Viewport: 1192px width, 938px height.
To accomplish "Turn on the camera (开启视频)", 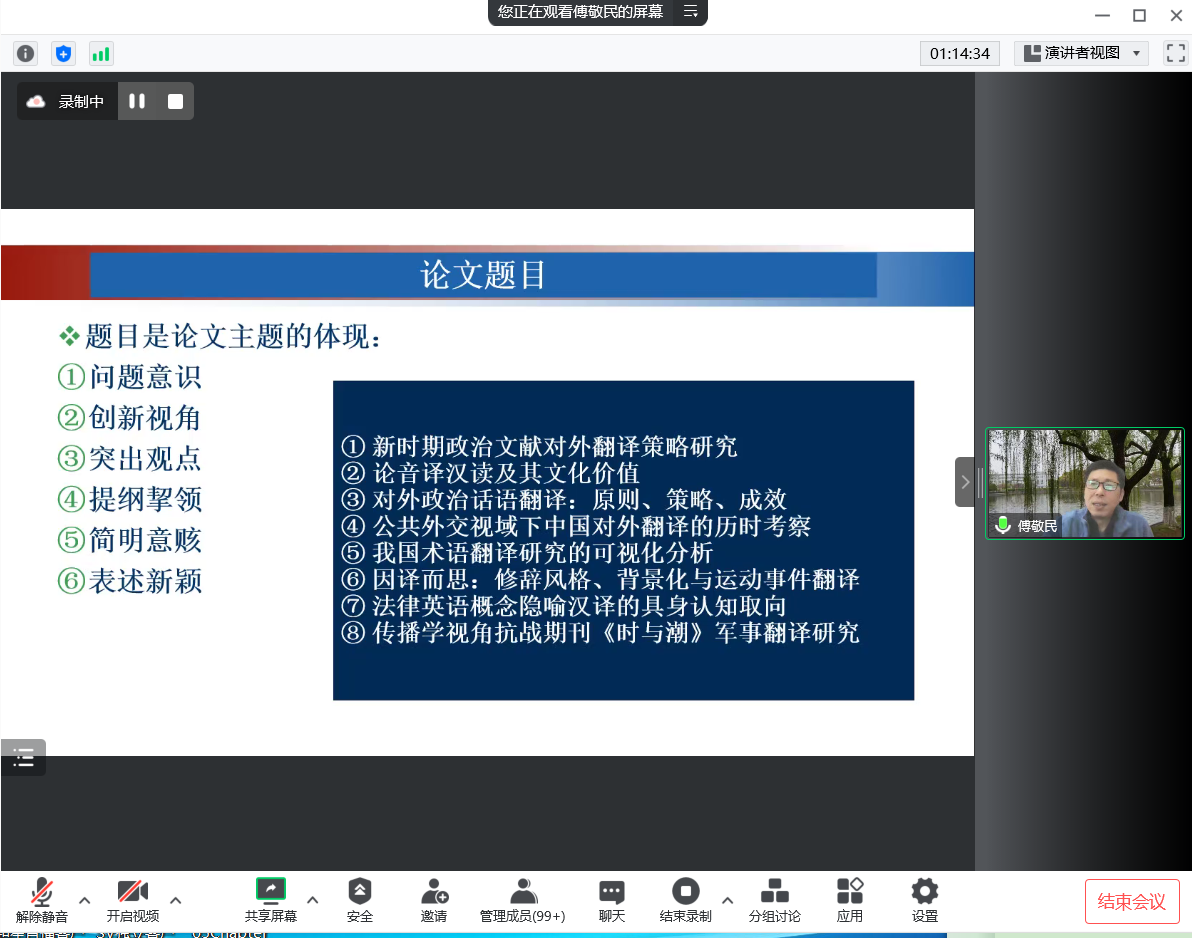I will tap(133, 899).
